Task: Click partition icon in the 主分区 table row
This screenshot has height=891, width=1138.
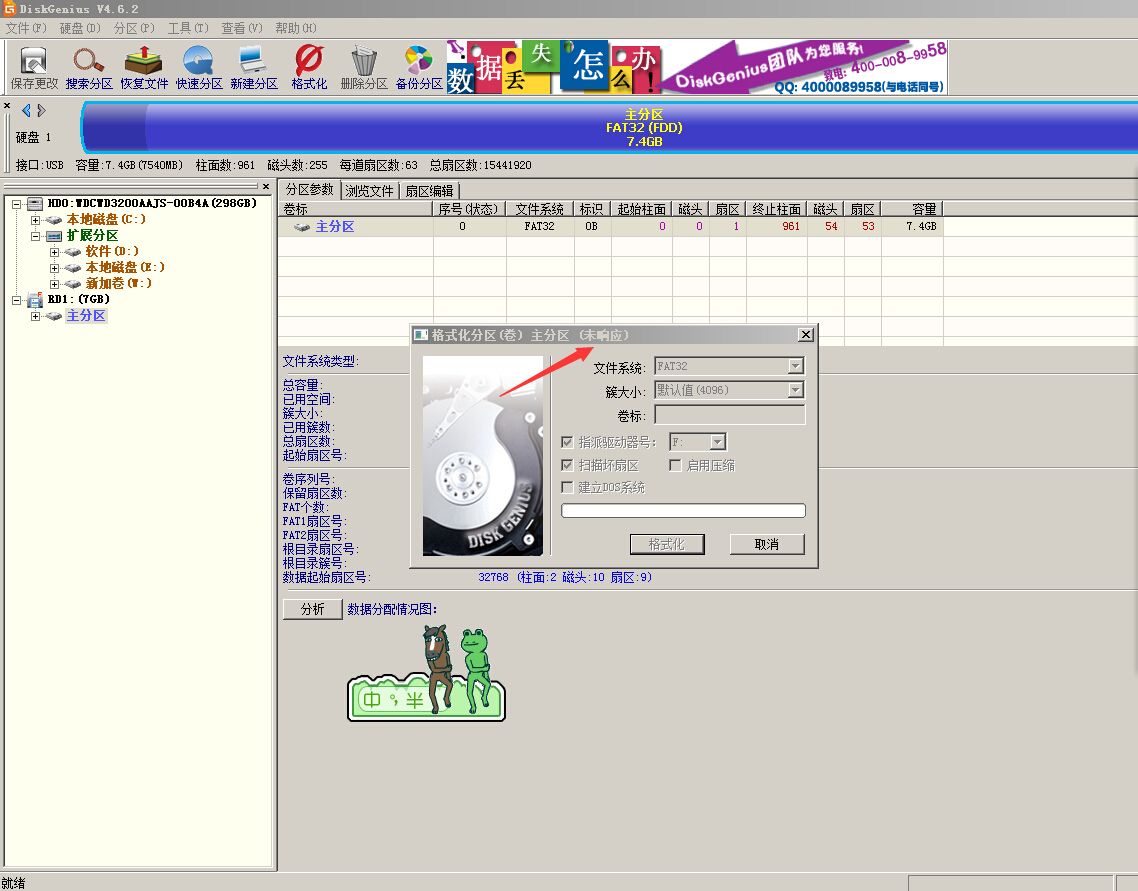Action: tap(301, 227)
